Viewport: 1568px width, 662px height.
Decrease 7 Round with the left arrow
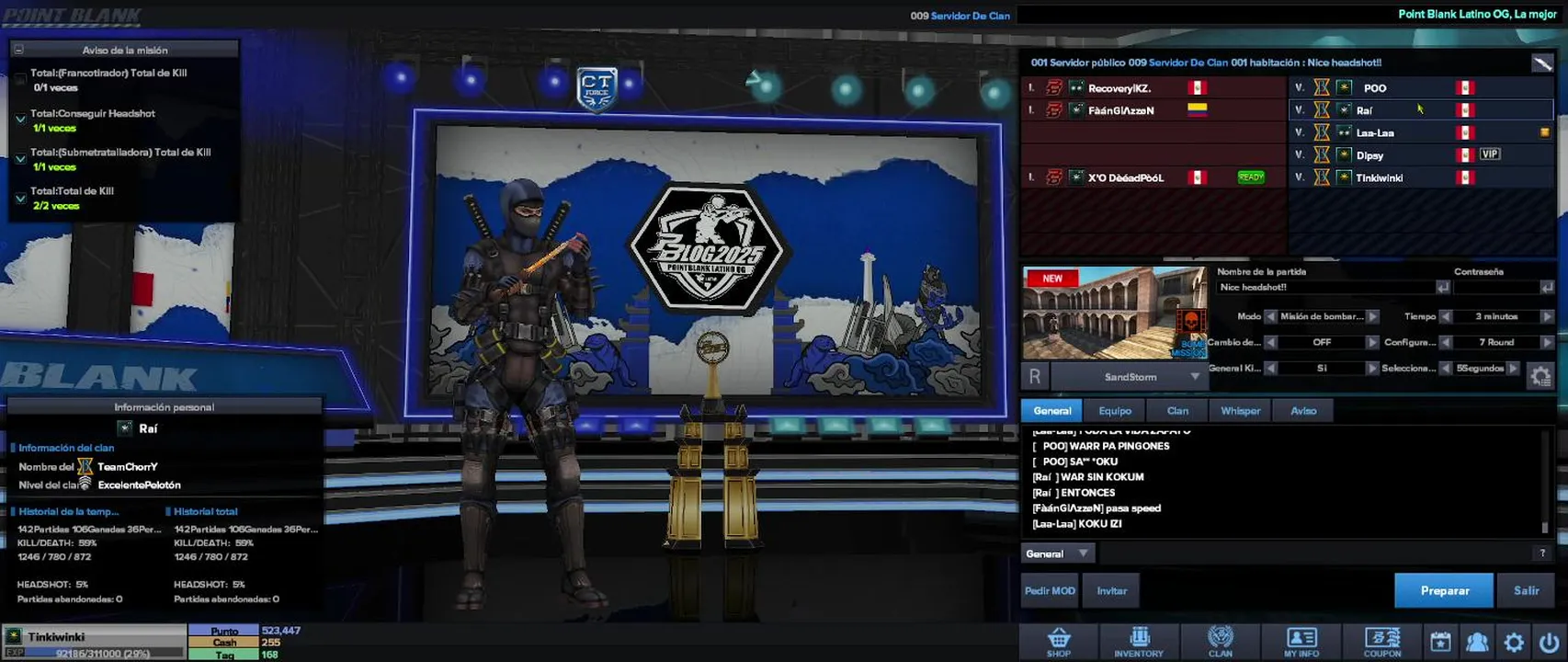click(1446, 342)
